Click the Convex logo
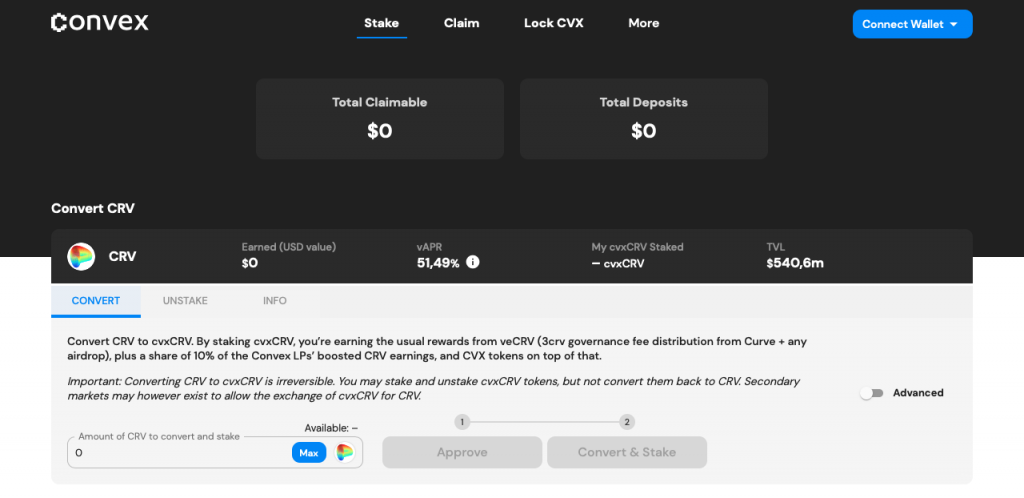This screenshot has height=498, width=1024. click(100, 22)
